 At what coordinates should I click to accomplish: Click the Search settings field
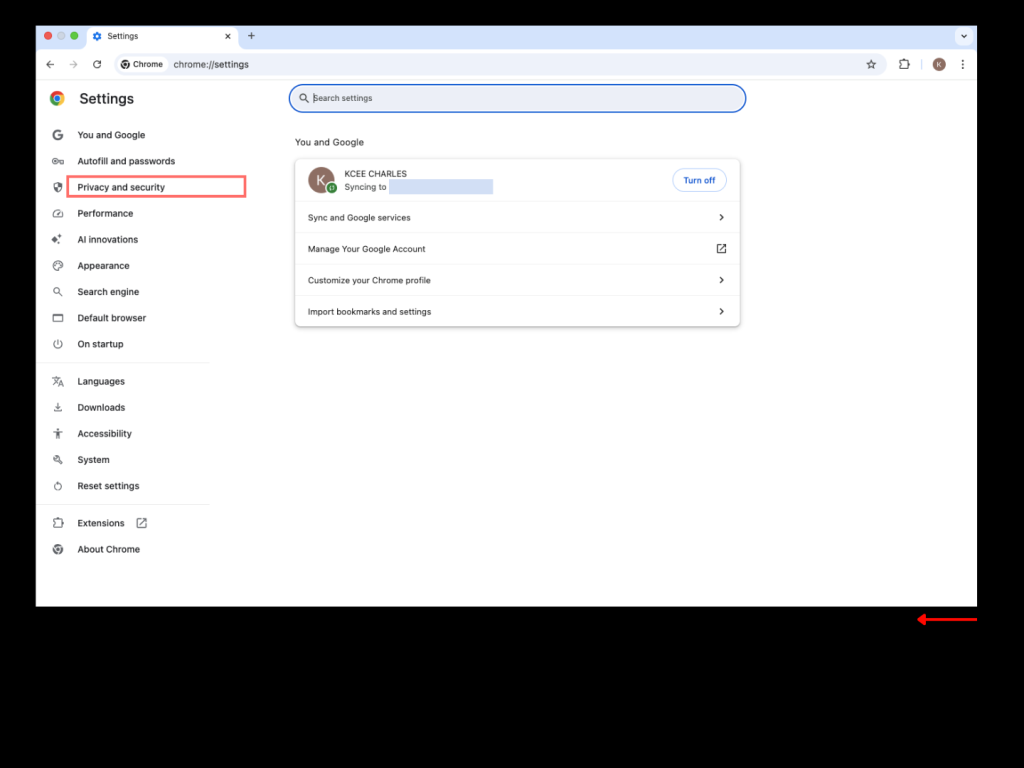pos(520,98)
